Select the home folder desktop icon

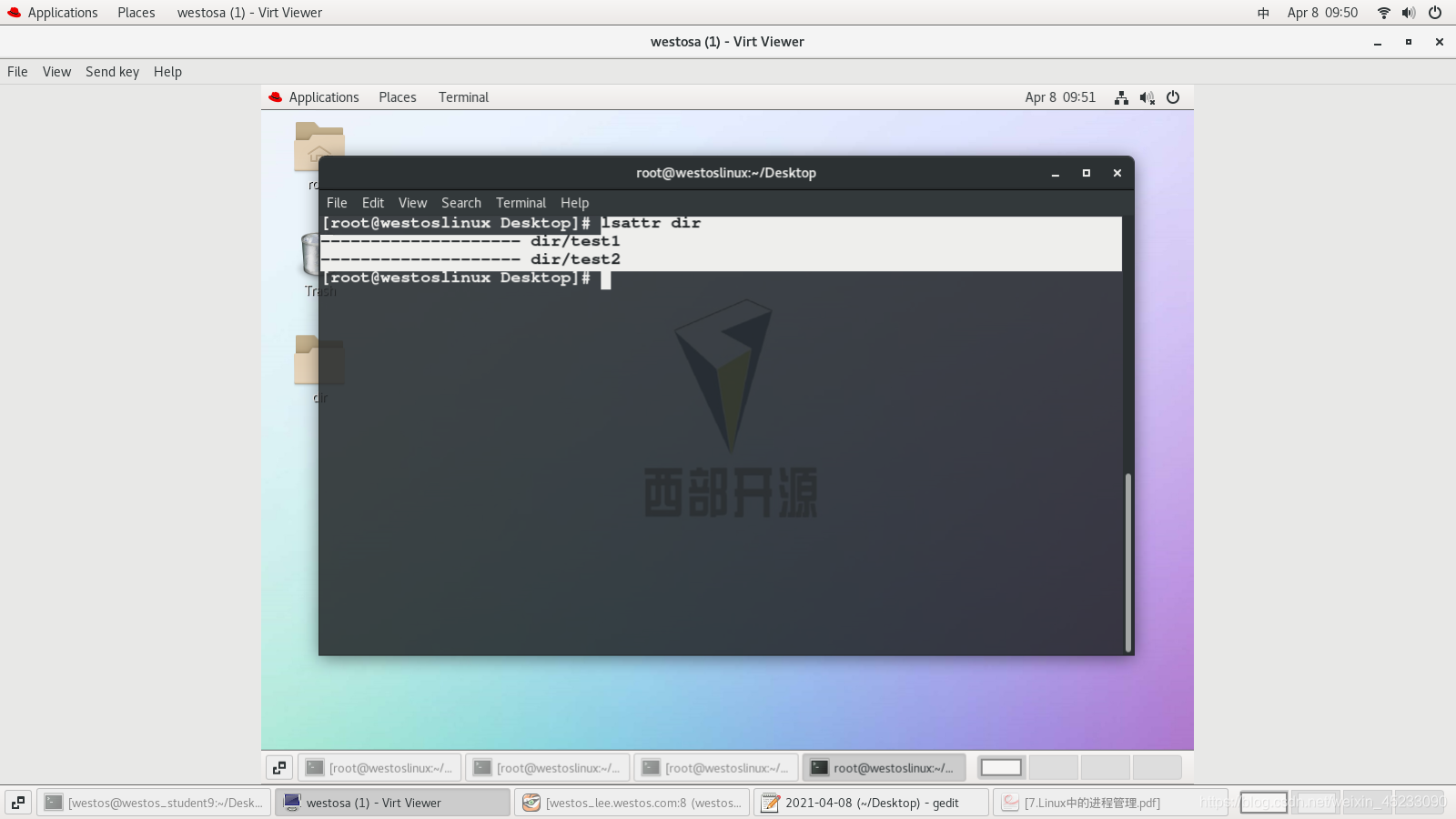(318, 147)
